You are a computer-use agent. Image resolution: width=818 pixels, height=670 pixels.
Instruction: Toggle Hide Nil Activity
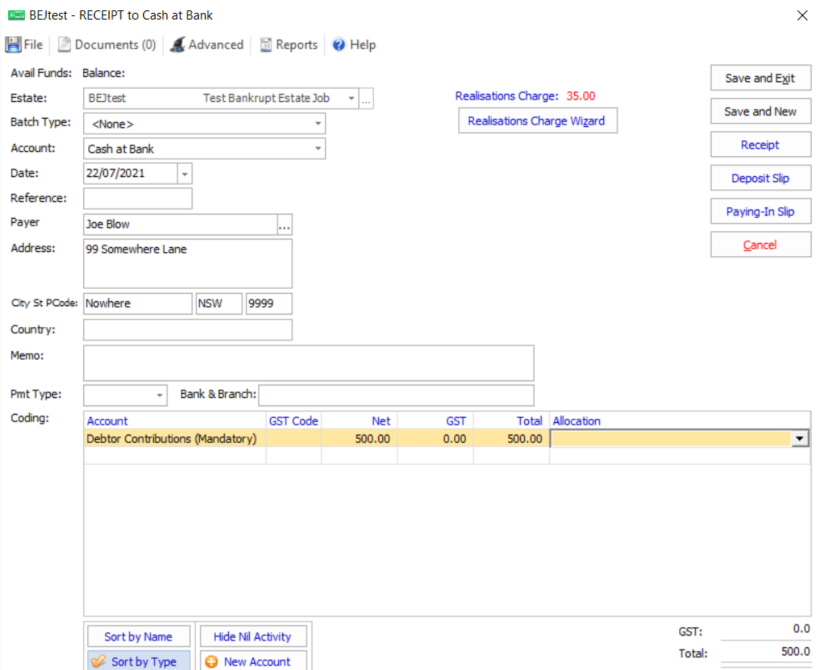point(252,637)
